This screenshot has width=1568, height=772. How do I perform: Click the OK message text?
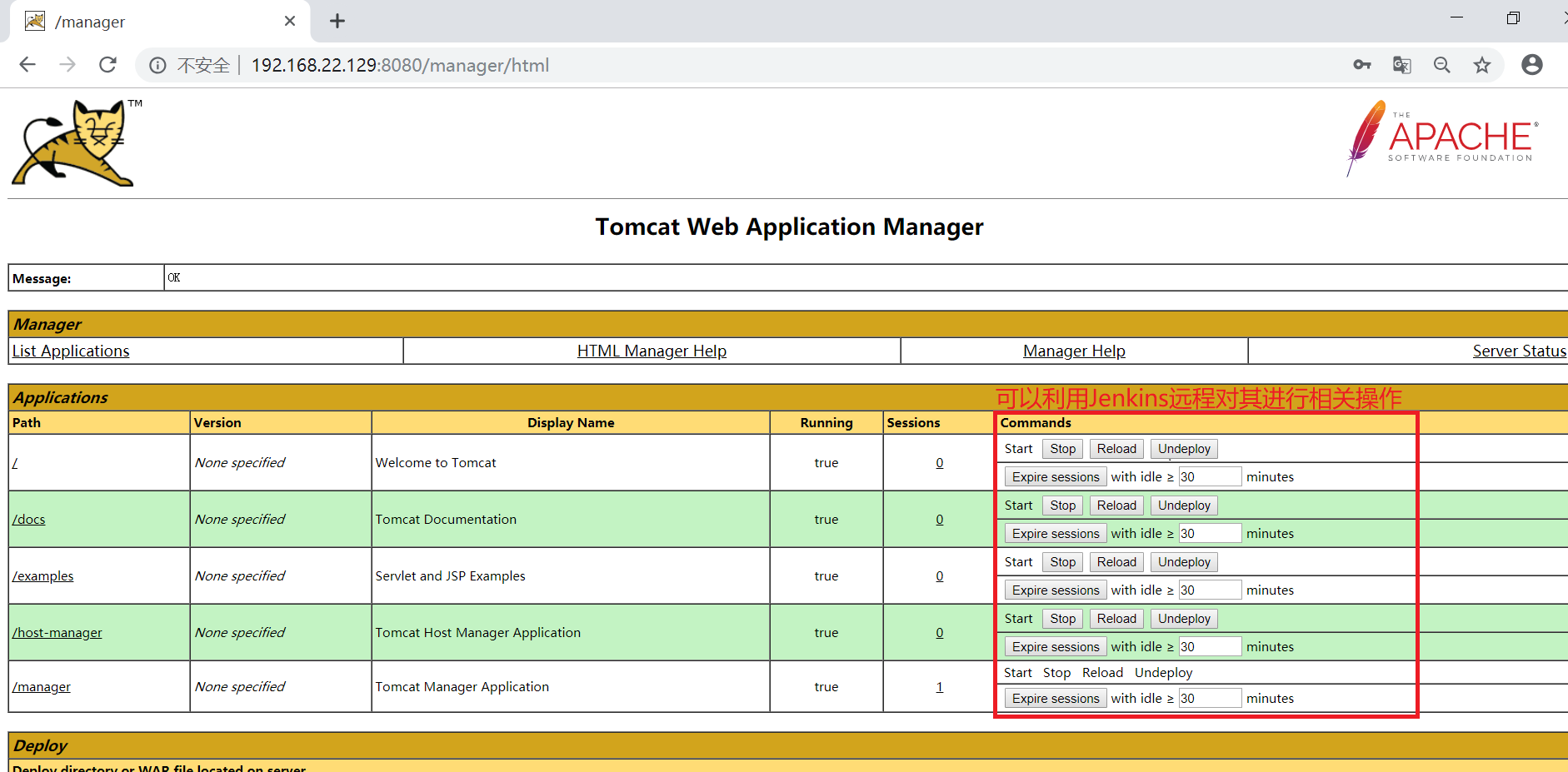pyautogui.click(x=174, y=277)
